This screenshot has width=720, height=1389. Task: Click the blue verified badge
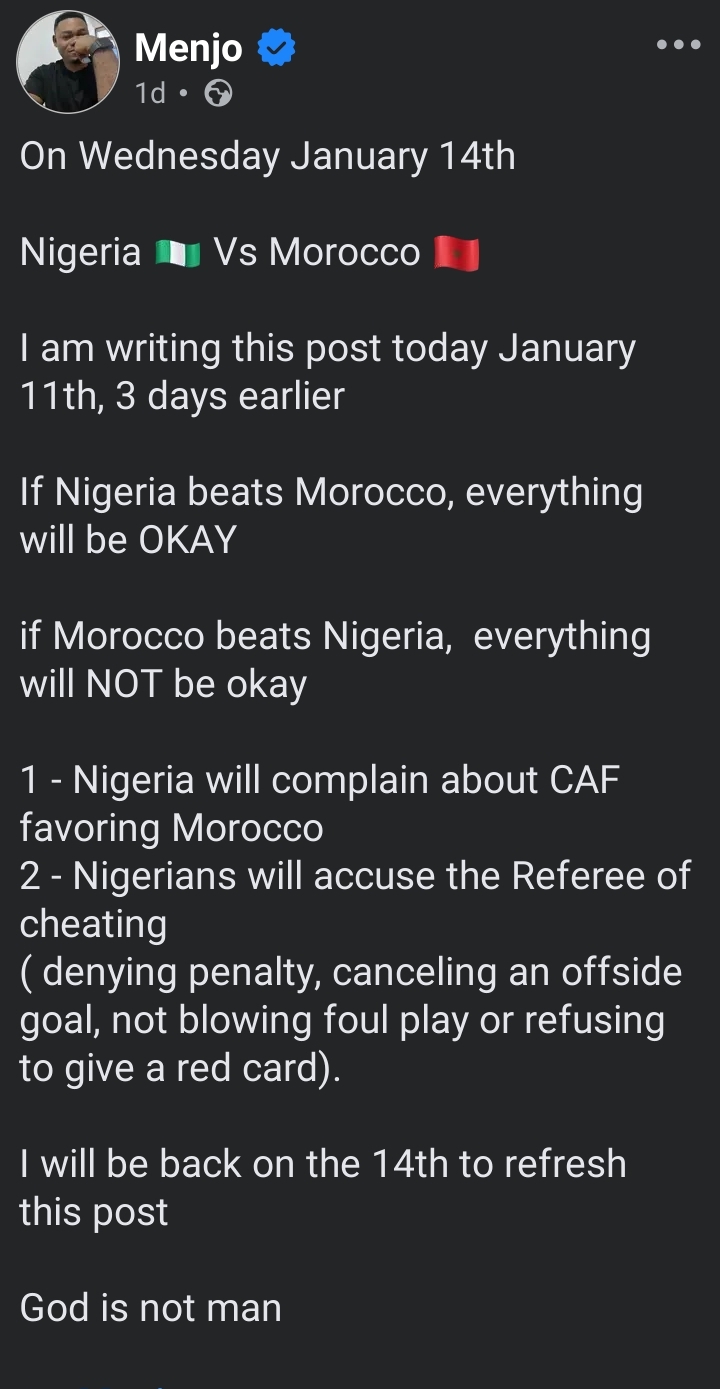277,47
